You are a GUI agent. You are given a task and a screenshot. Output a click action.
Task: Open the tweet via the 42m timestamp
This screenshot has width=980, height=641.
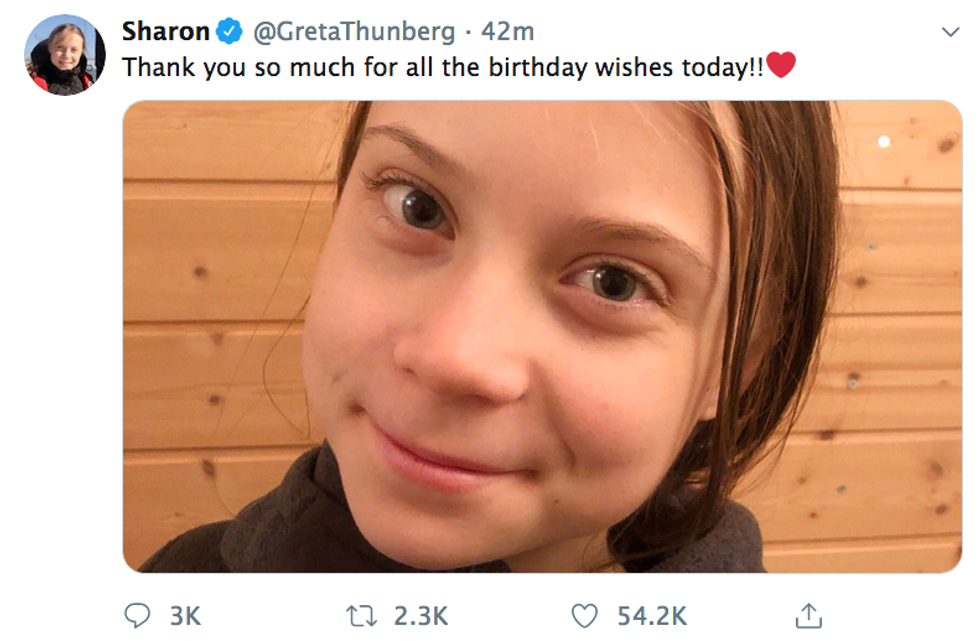tap(507, 32)
